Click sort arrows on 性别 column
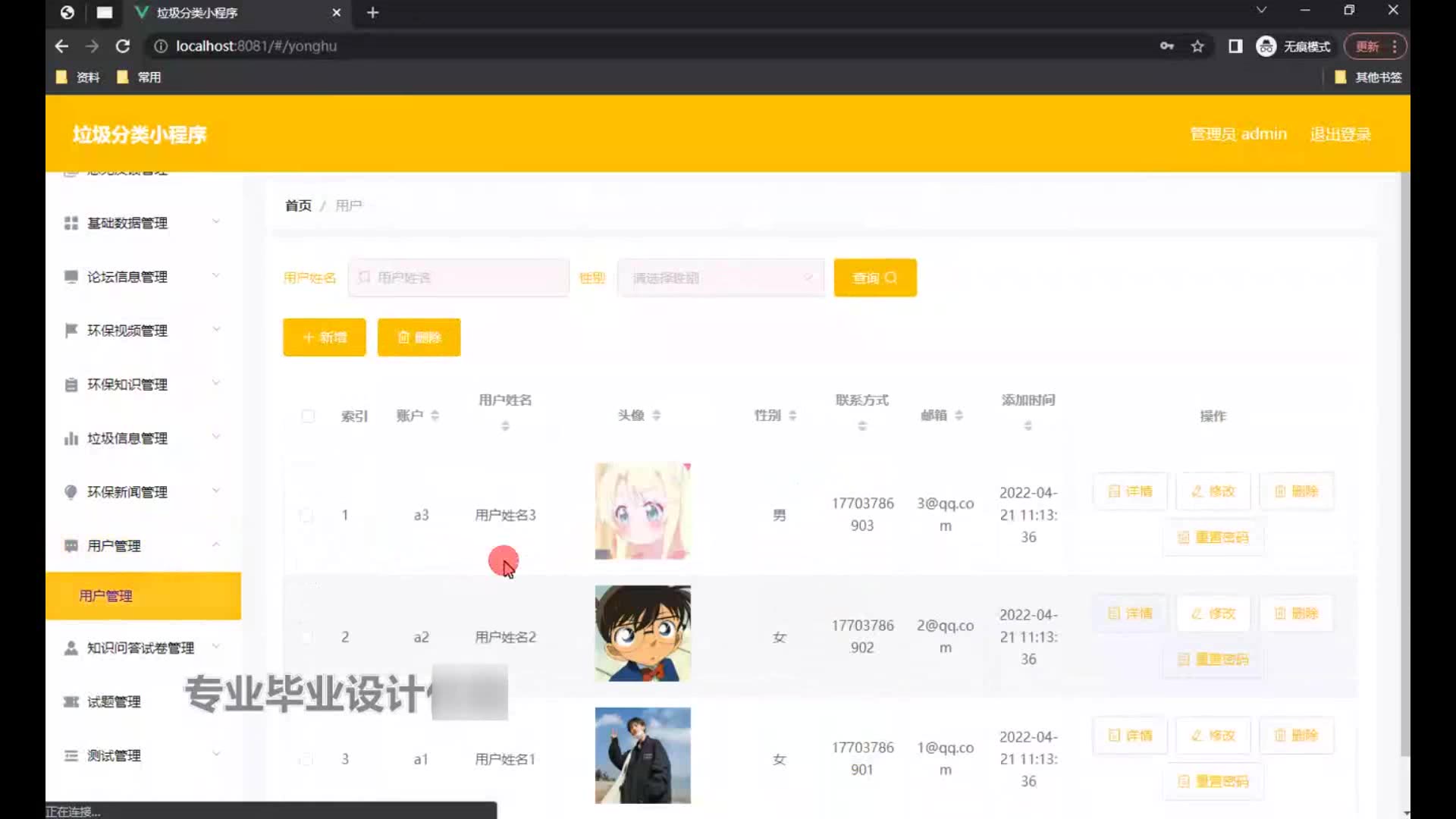This screenshot has height=819, width=1456. point(792,416)
